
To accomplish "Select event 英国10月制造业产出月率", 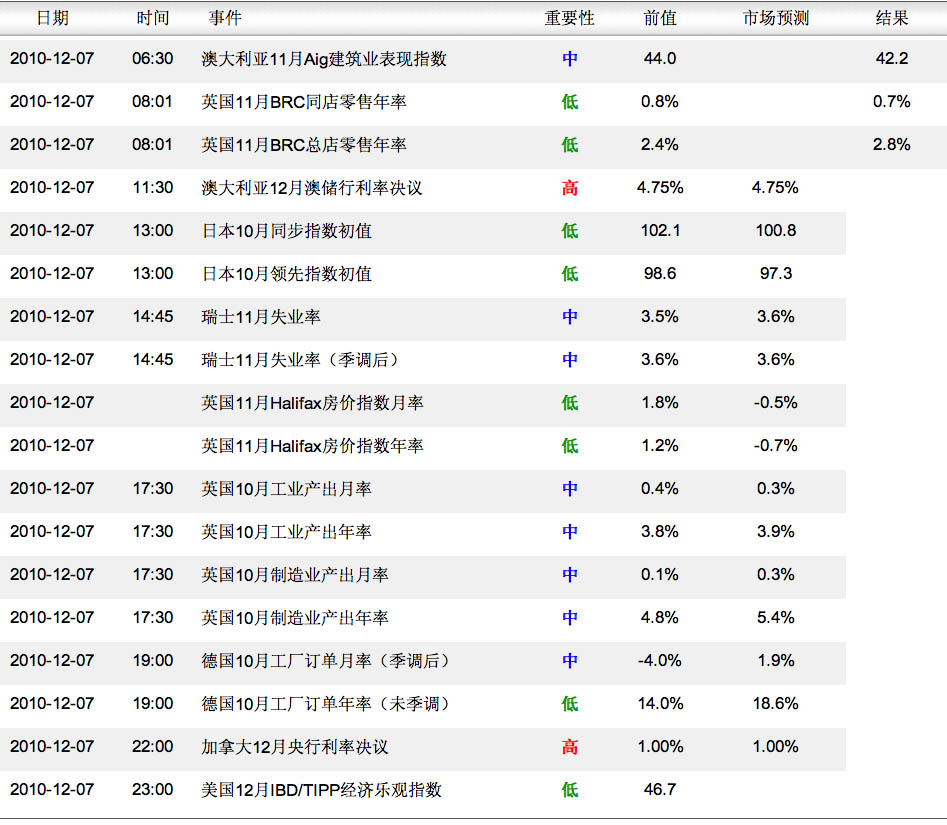I will coord(295,574).
